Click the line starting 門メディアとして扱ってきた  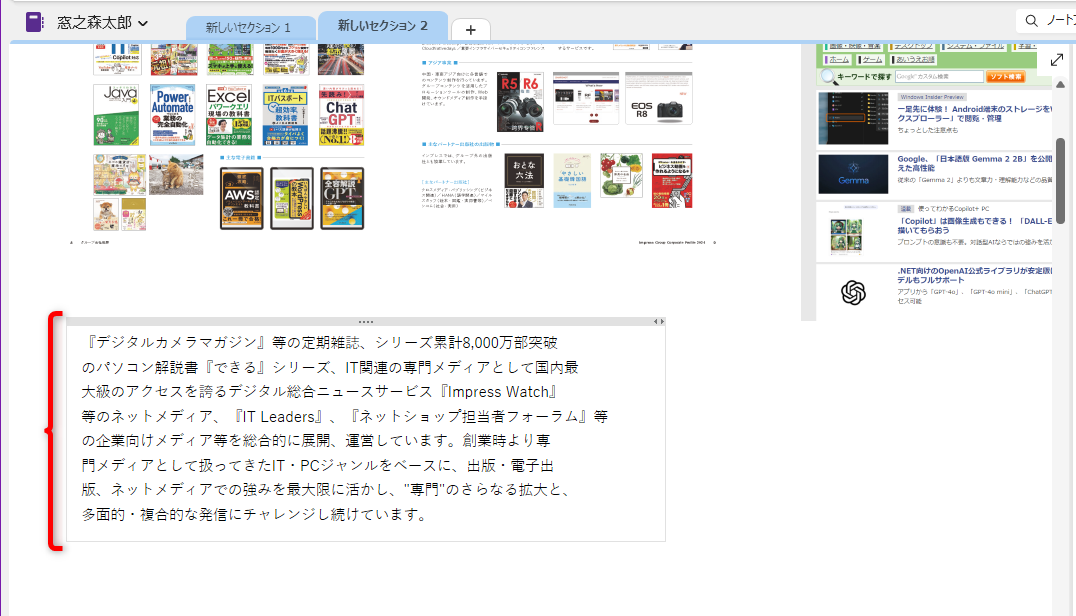pyautogui.click(x=318, y=465)
